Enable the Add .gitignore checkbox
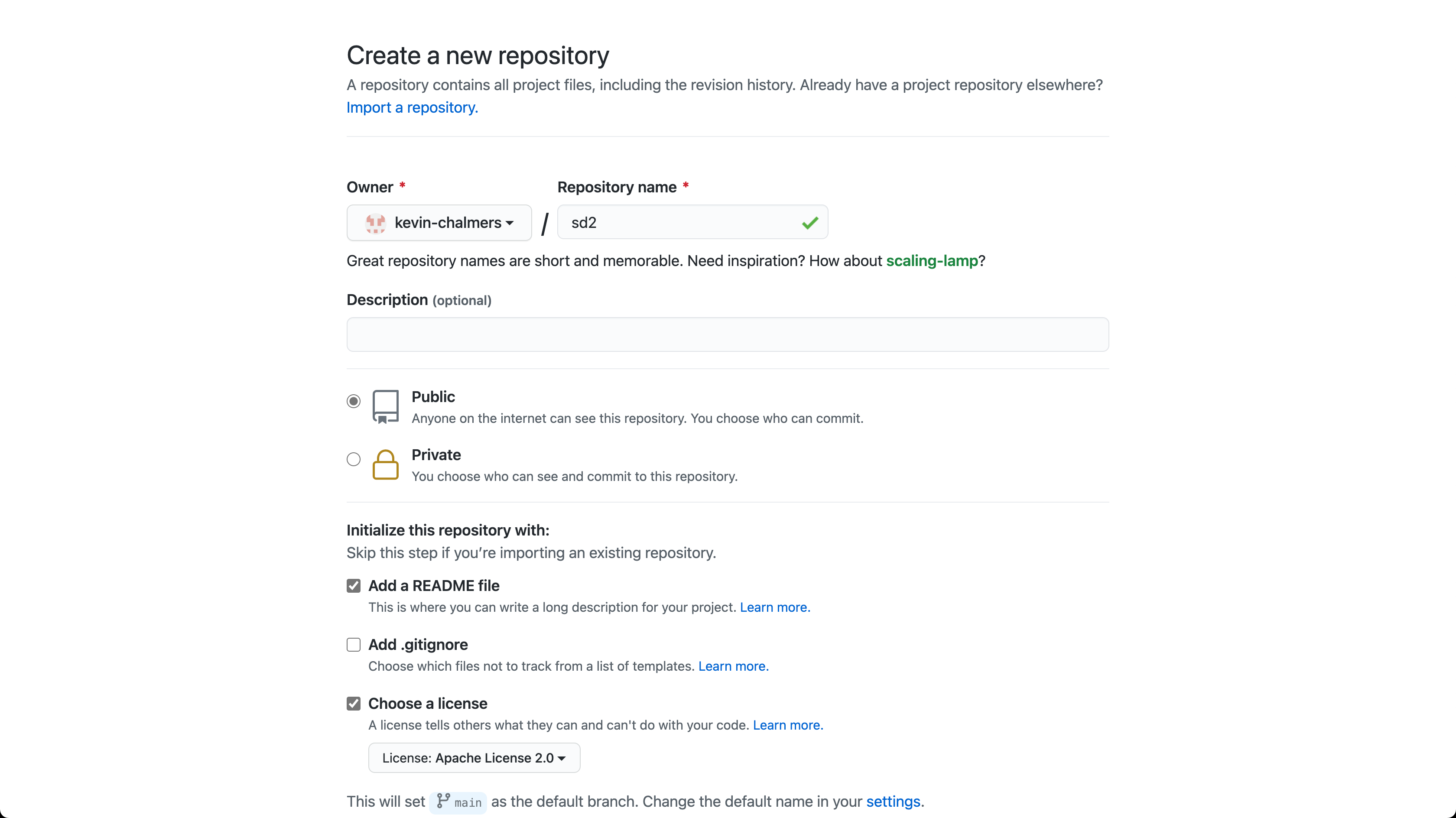This screenshot has height=818, width=1456. tap(353, 644)
